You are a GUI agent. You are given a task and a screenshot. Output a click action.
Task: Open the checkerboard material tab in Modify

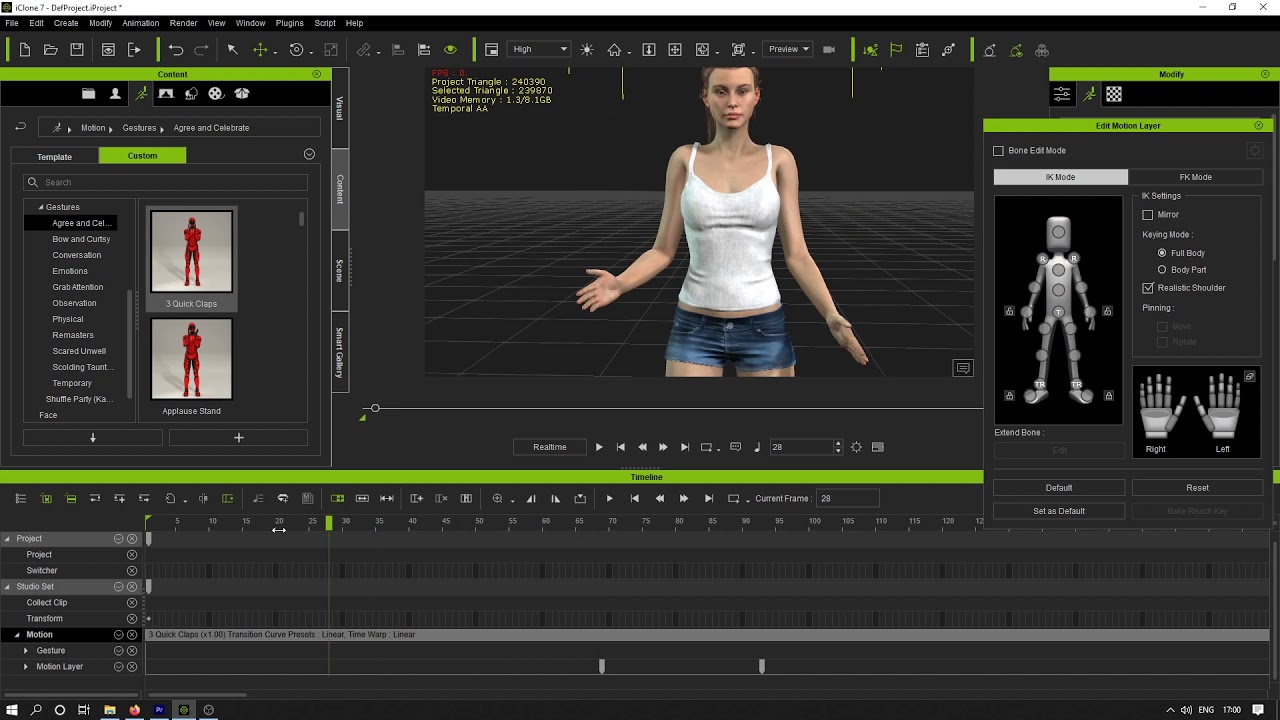pos(1114,94)
